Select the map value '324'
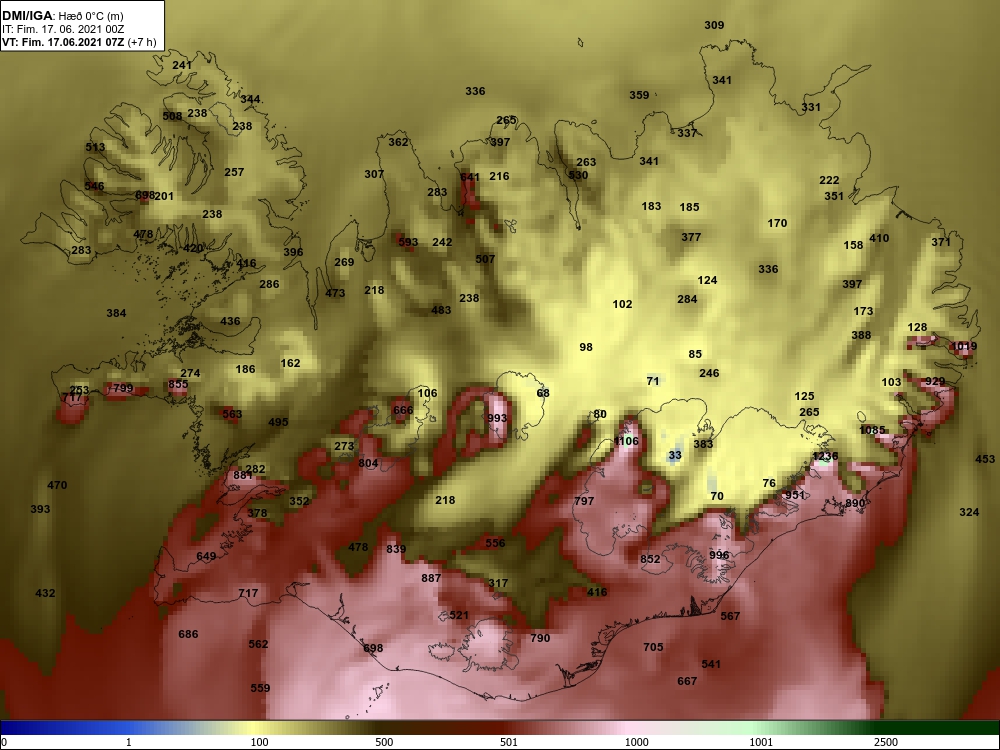Screen dimensions: 1000x750 (x=969, y=512)
